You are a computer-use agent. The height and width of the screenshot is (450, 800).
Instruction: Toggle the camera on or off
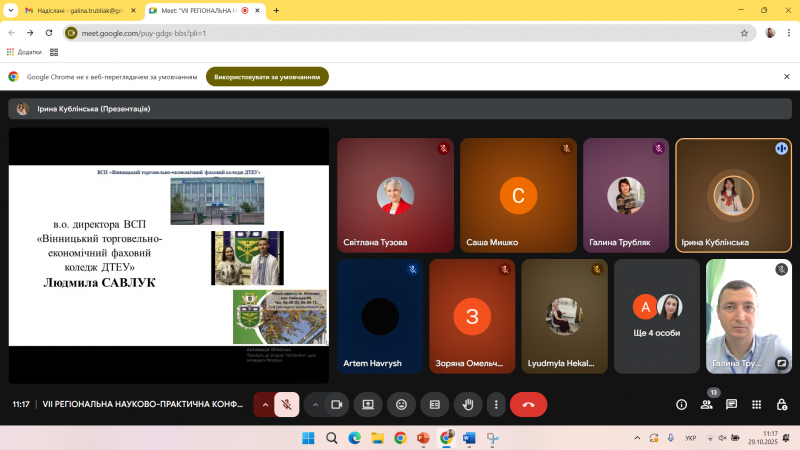[x=336, y=404]
